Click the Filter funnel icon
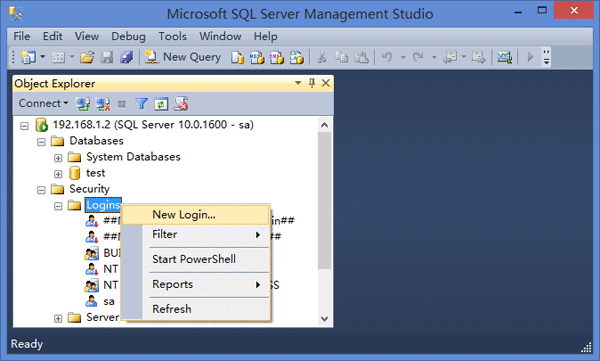This screenshot has width=600, height=361. pos(142,104)
